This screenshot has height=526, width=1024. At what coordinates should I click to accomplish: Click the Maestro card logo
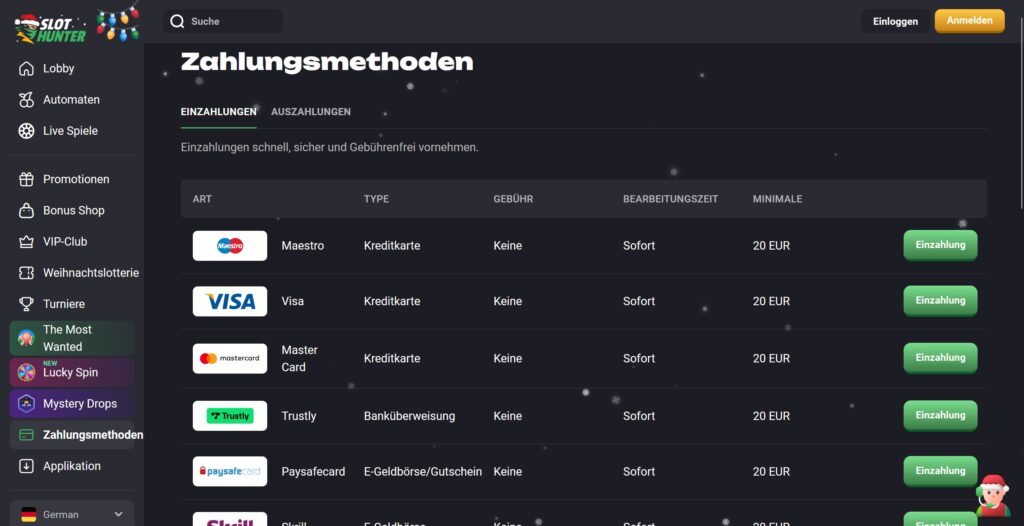[x=230, y=246]
